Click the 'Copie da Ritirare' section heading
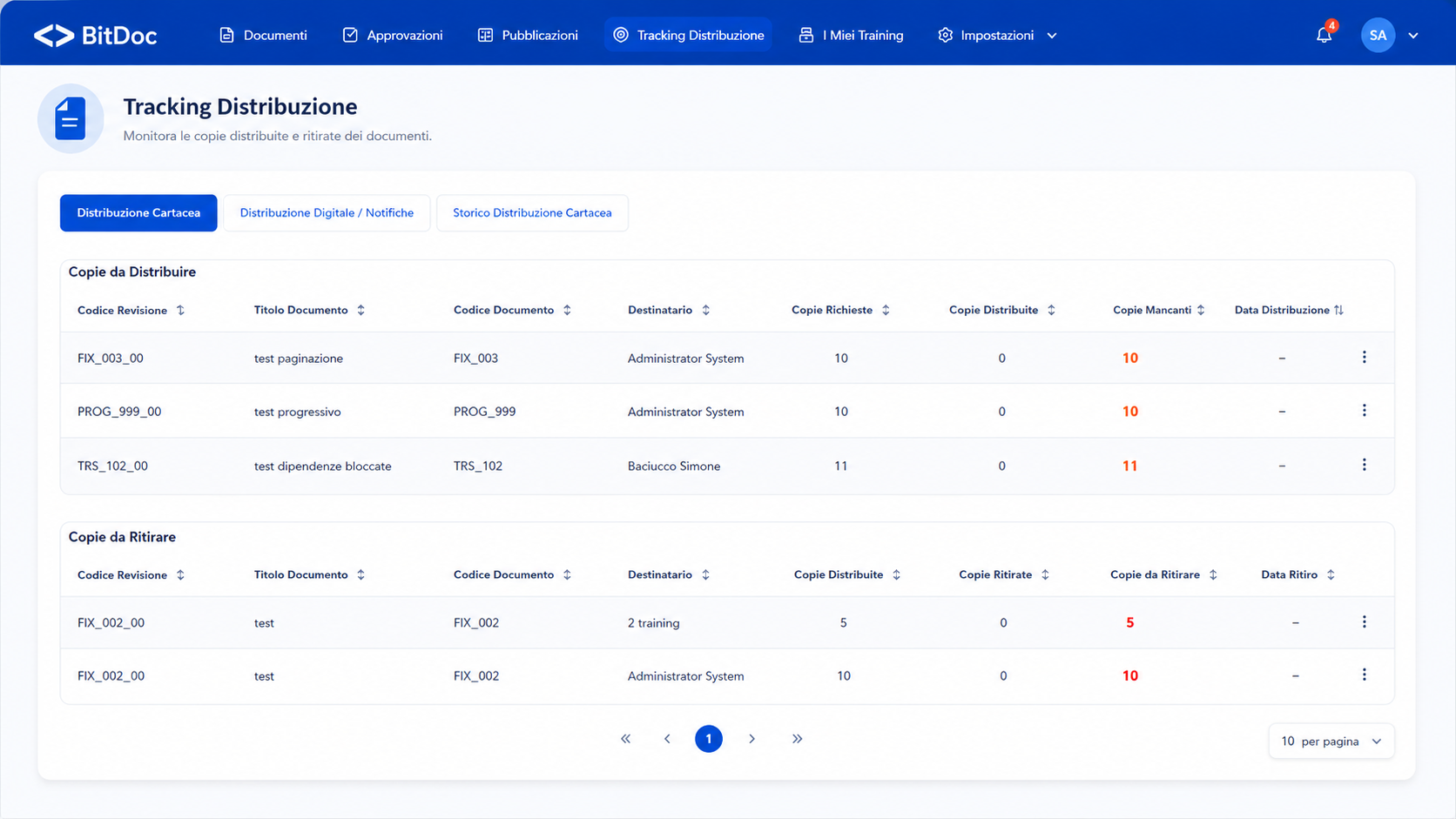This screenshot has width=1456, height=819. tap(122, 537)
